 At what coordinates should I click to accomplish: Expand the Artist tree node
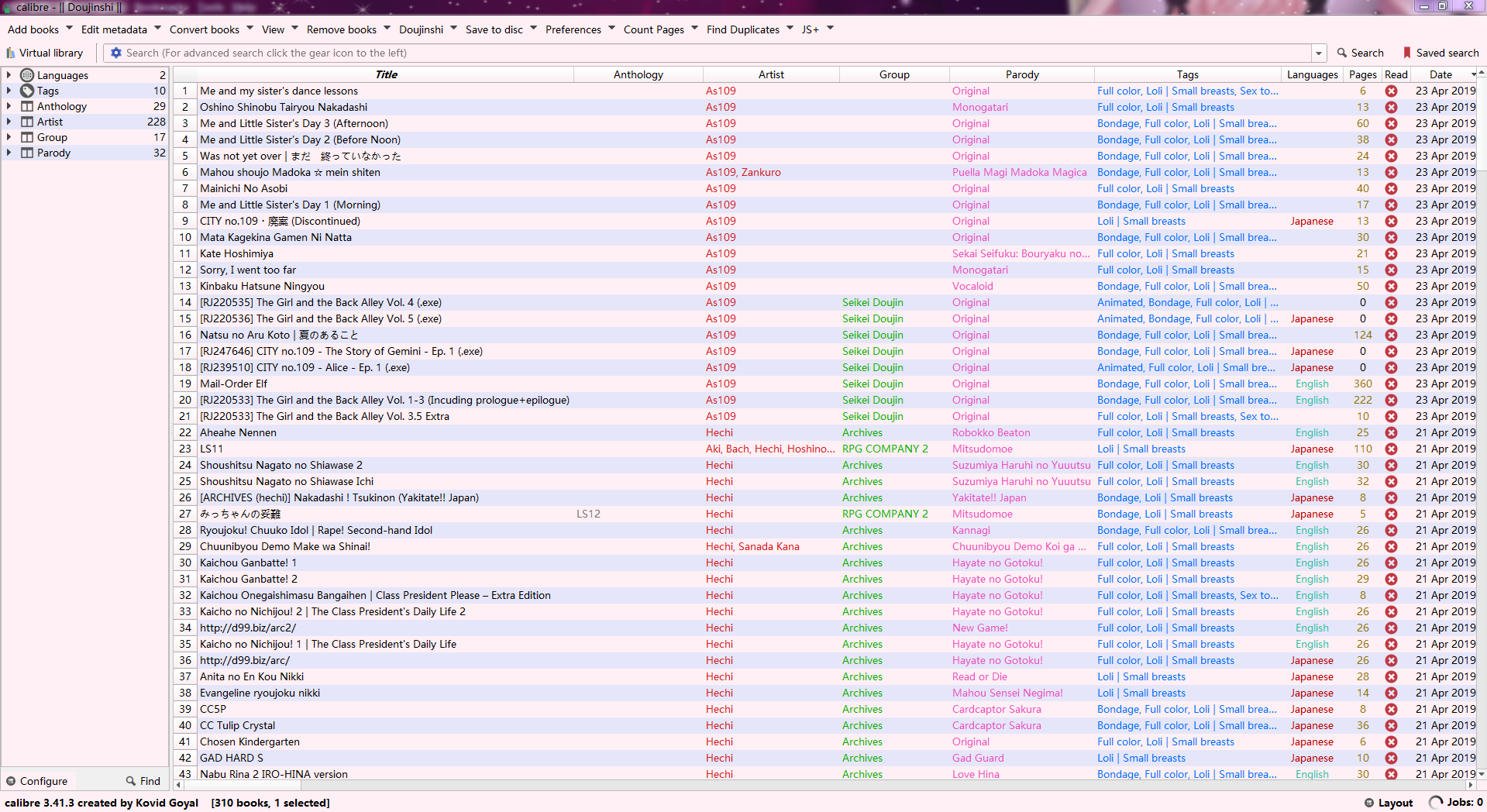click(9, 122)
